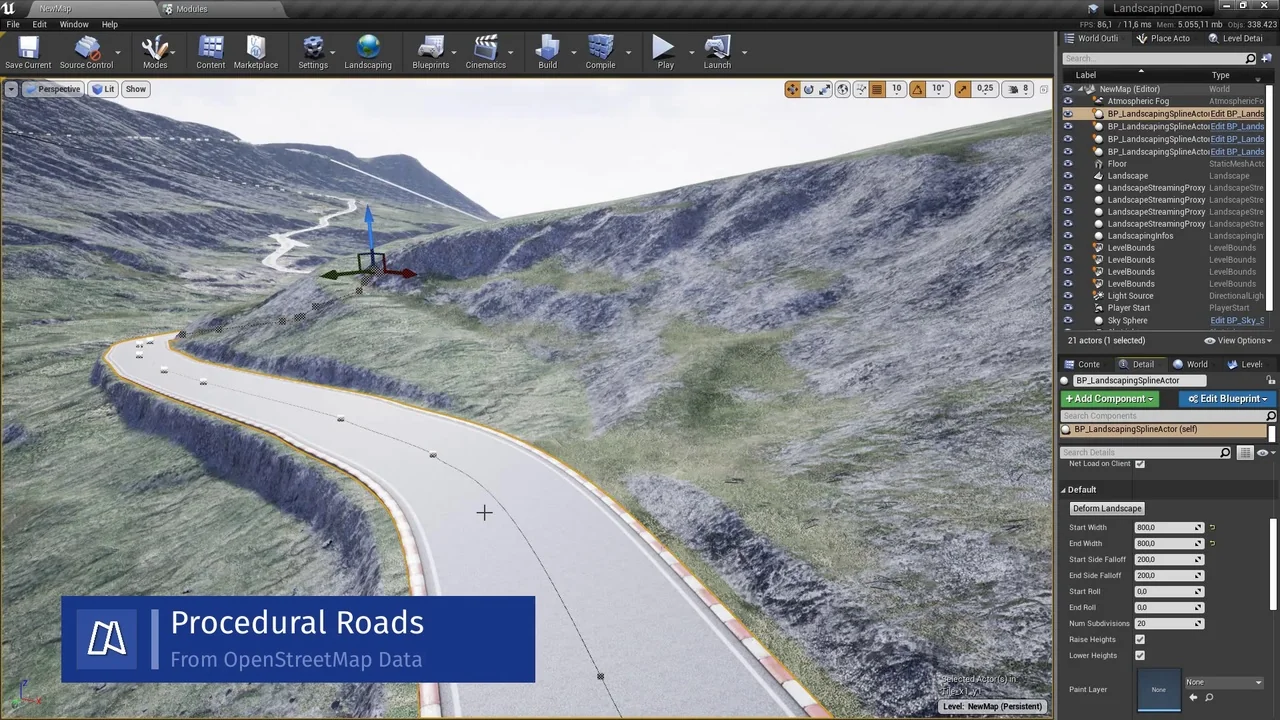Toggle the world/local coordinate globe icon
The image size is (1280, 720).
(842, 89)
